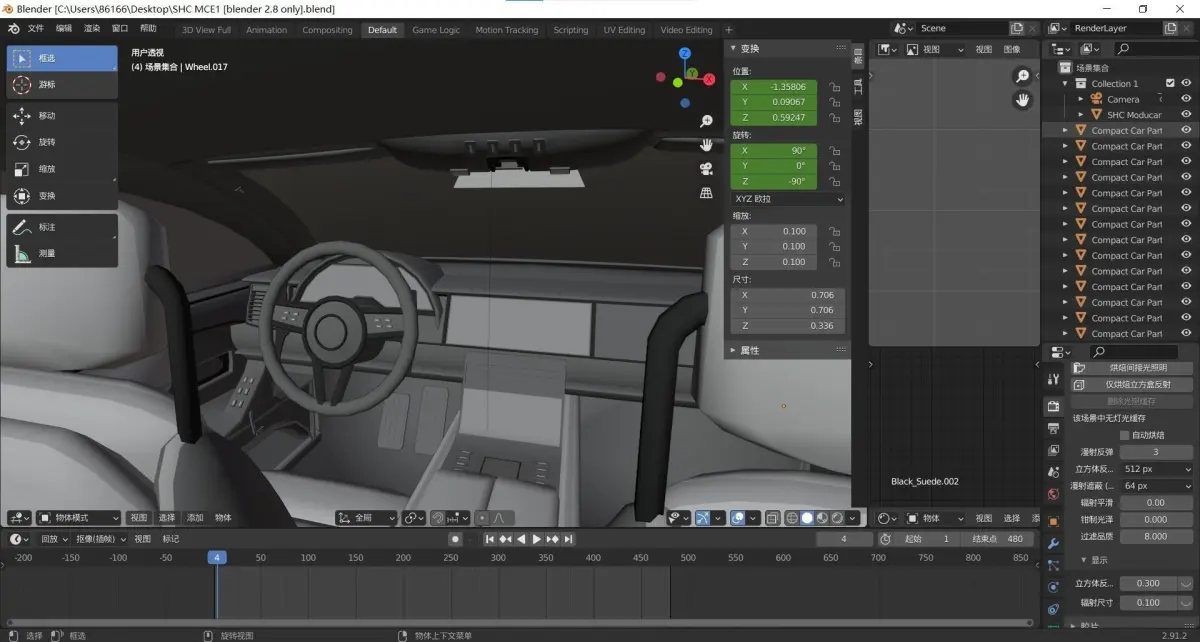Adjust the filter quality slider
The height and width of the screenshot is (642, 1200).
pyautogui.click(x=1155, y=537)
